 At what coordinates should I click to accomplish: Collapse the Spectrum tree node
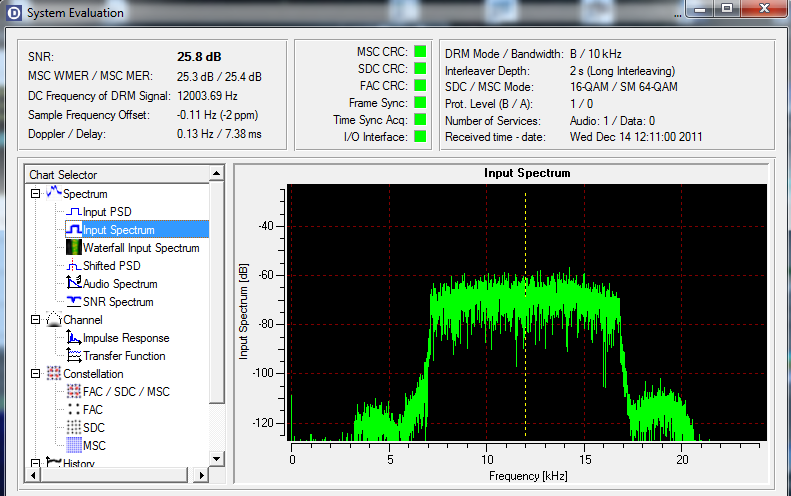(x=36, y=194)
